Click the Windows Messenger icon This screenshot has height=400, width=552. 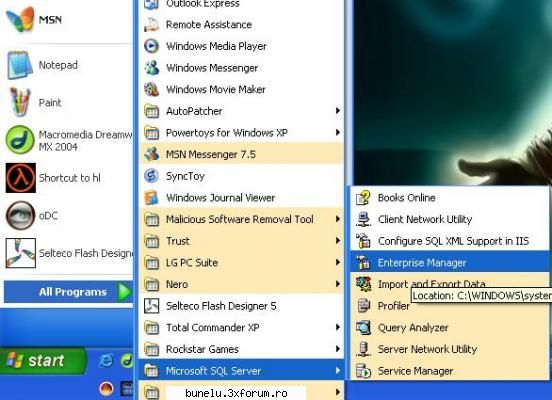click(x=152, y=68)
